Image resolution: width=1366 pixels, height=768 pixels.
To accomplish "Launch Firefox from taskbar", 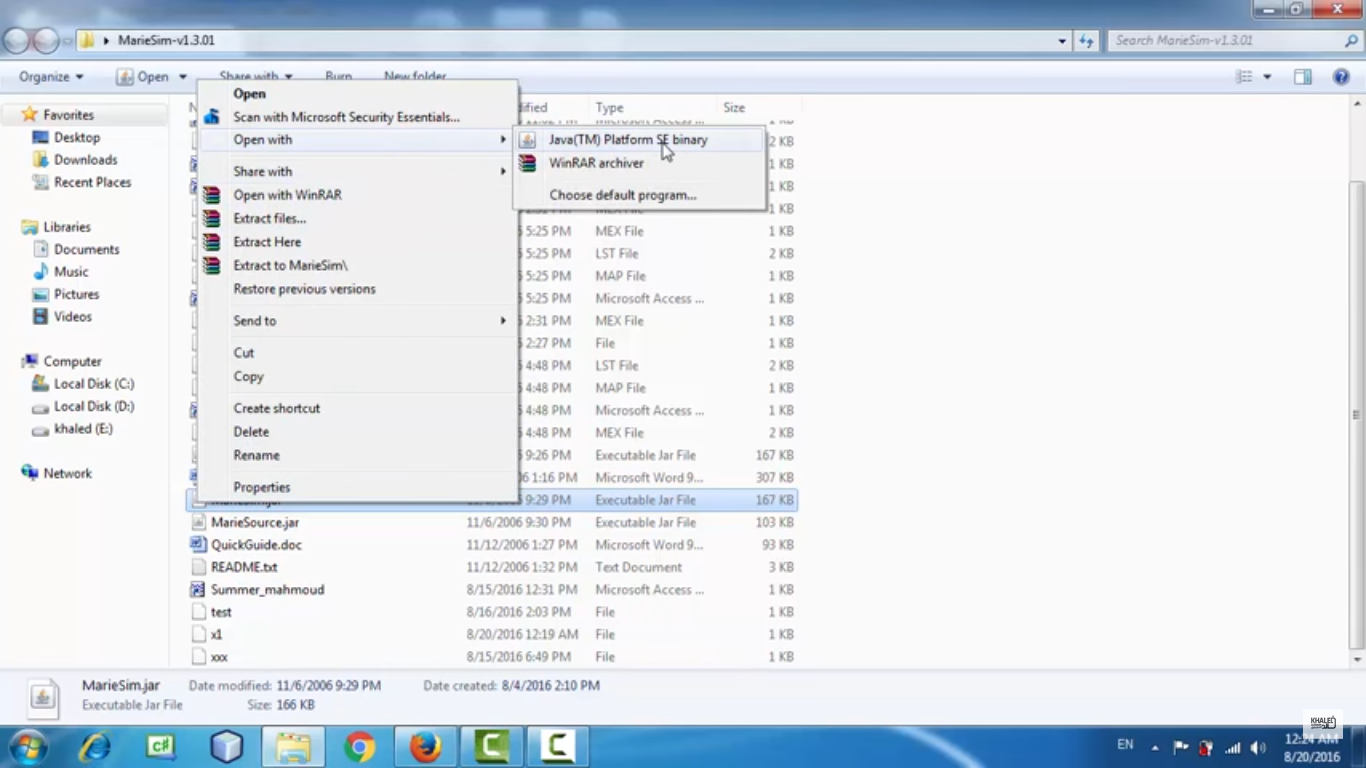I will point(425,747).
